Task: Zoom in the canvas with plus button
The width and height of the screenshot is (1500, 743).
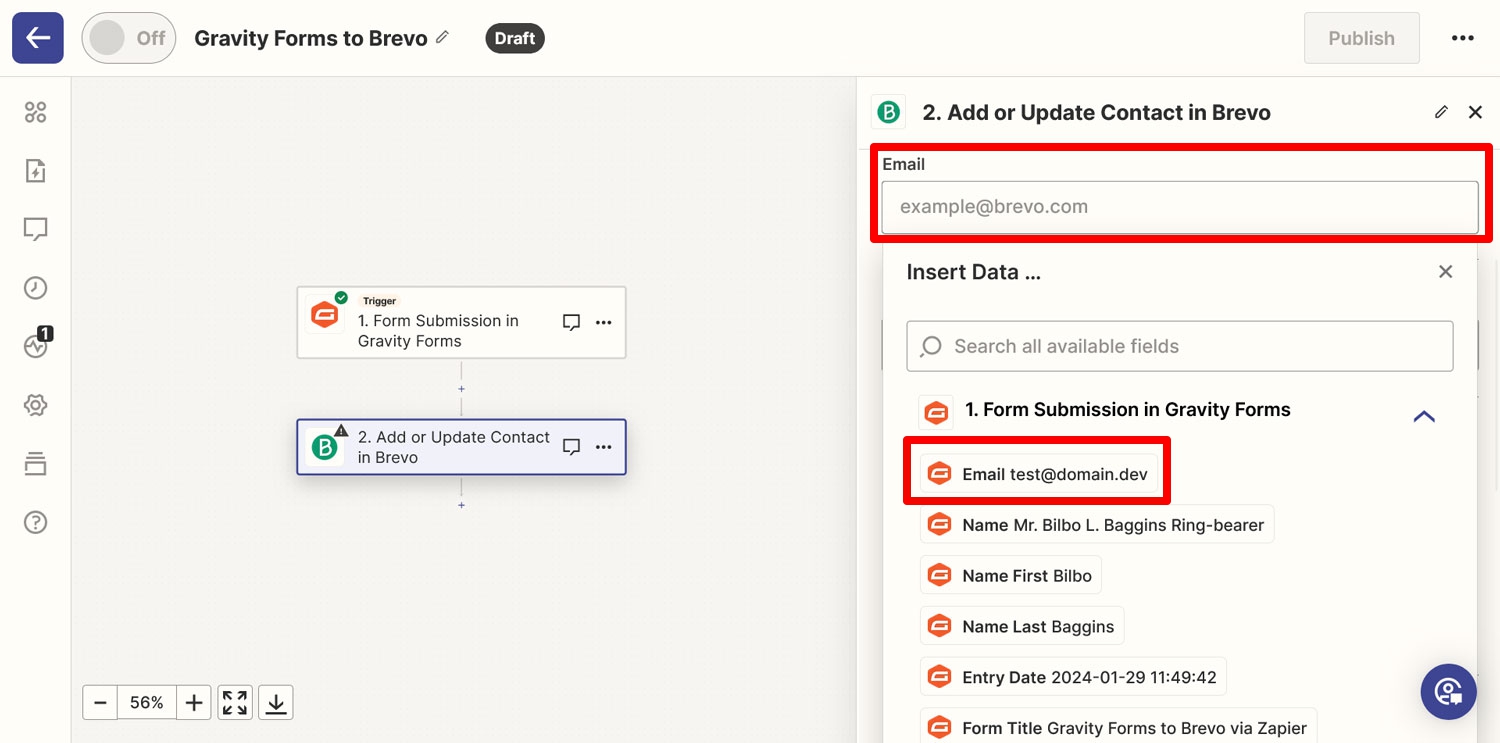Action: click(194, 703)
